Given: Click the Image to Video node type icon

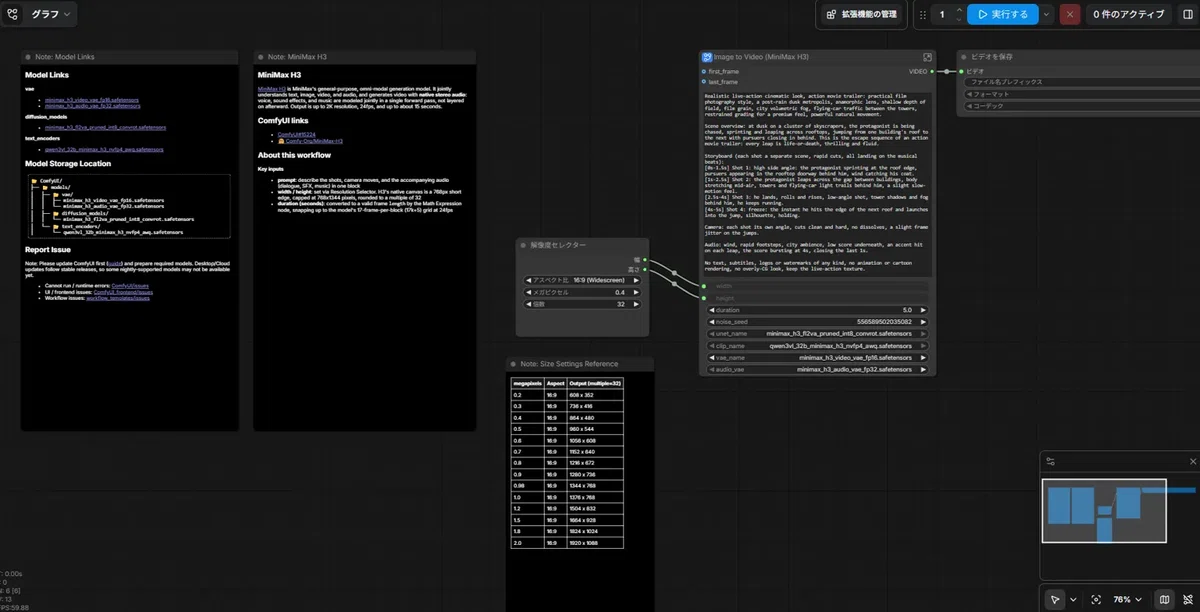Looking at the screenshot, I should 706,58.
